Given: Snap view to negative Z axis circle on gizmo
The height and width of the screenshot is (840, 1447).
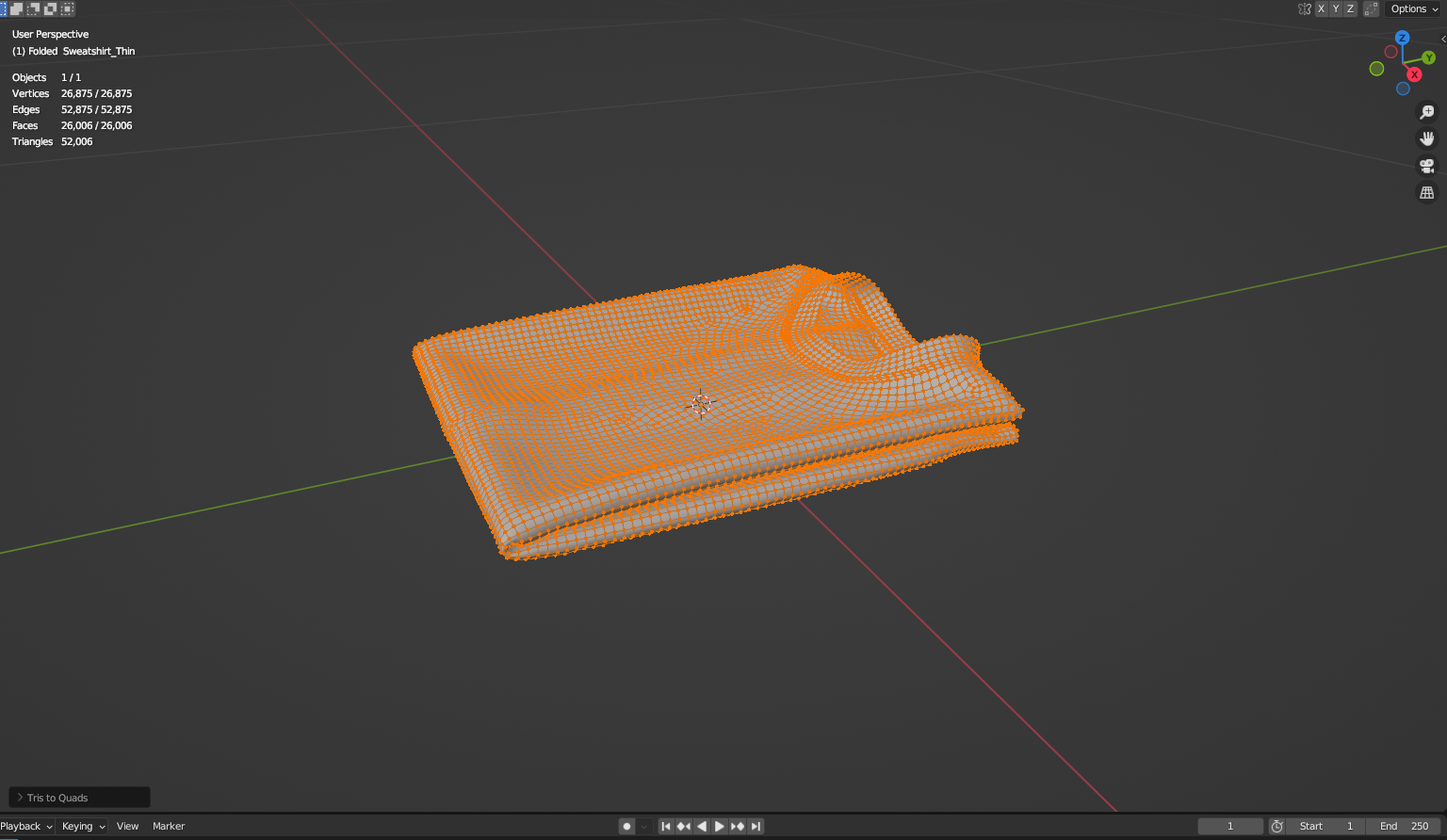Looking at the screenshot, I should pos(1403,89).
